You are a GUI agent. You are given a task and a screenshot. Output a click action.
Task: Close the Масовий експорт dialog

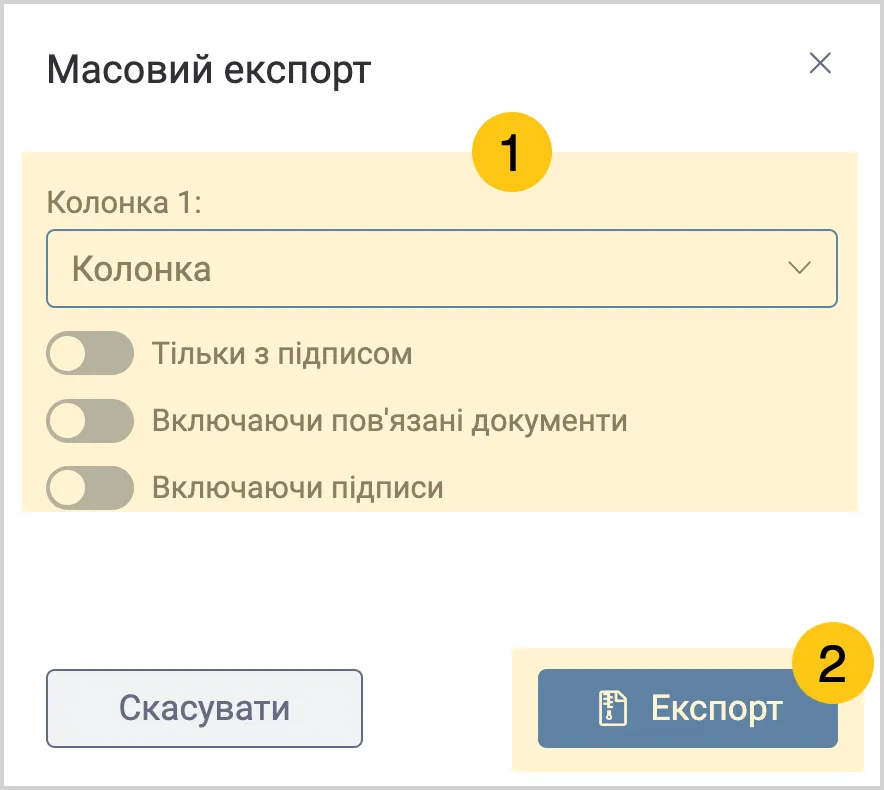[x=820, y=63]
